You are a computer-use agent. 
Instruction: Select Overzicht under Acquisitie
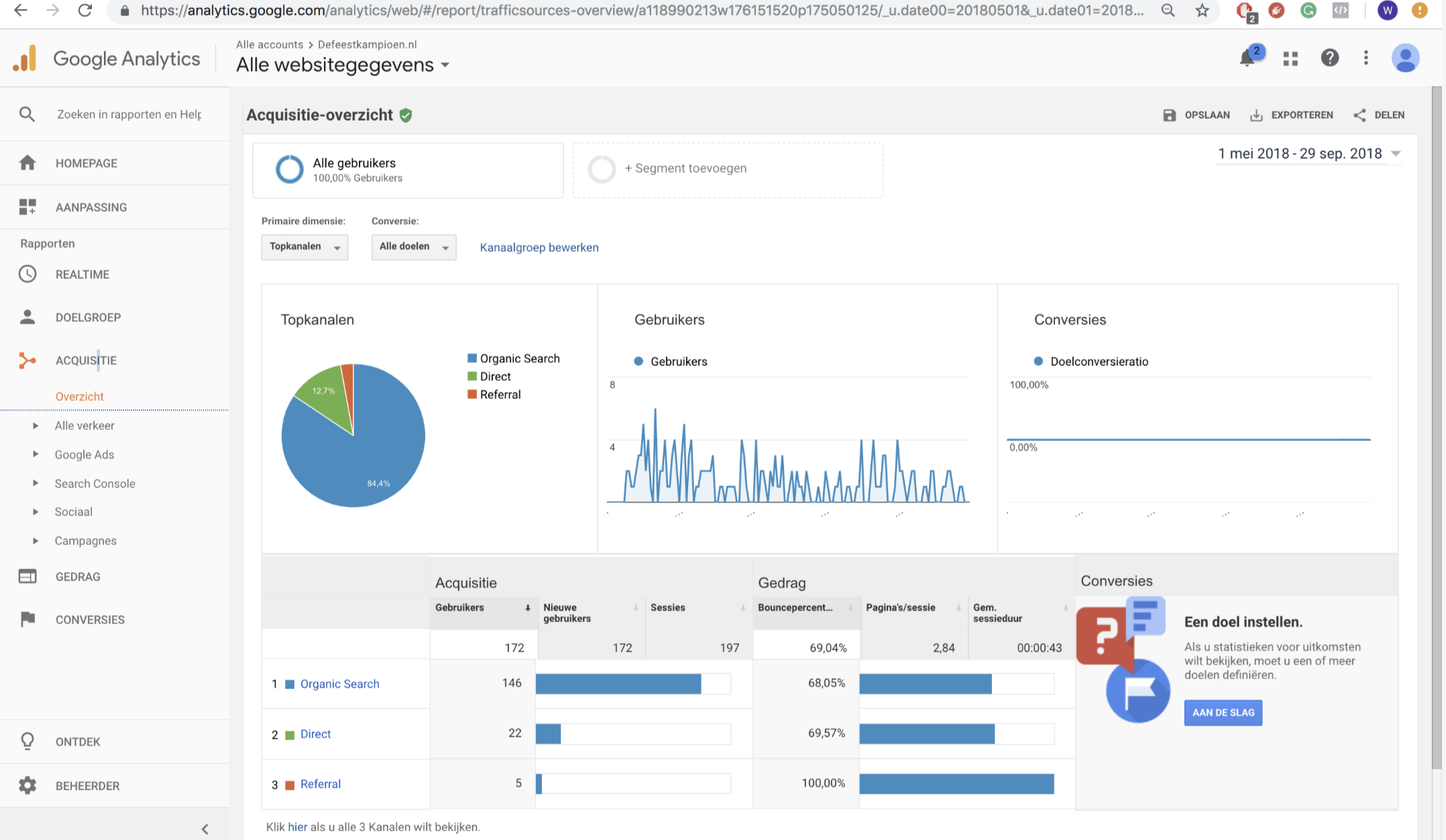[x=80, y=396]
